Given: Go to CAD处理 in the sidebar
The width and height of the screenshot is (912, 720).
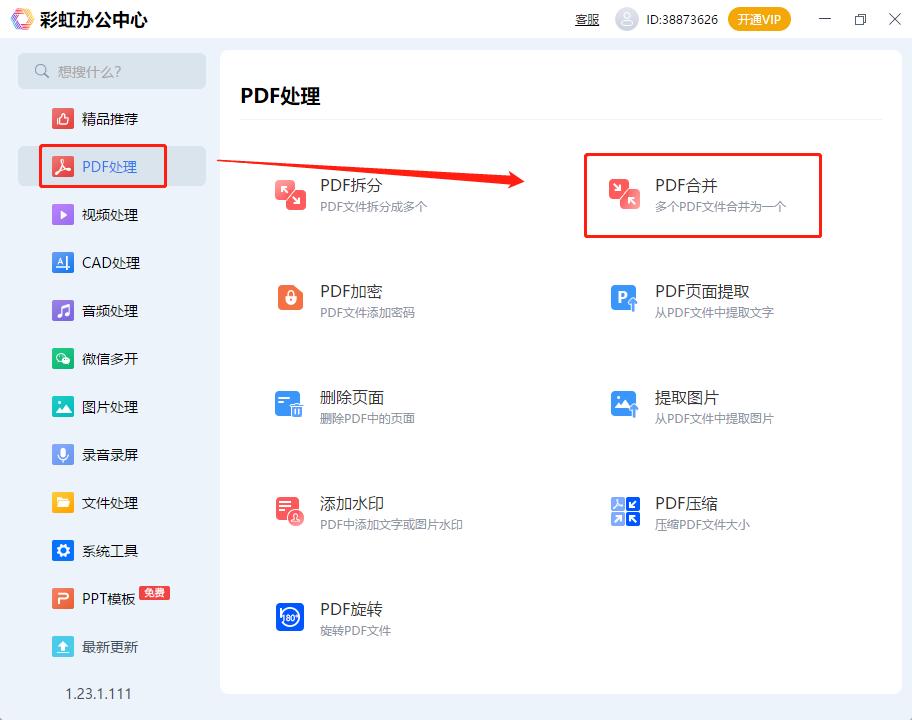Looking at the screenshot, I should [x=110, y=263].
